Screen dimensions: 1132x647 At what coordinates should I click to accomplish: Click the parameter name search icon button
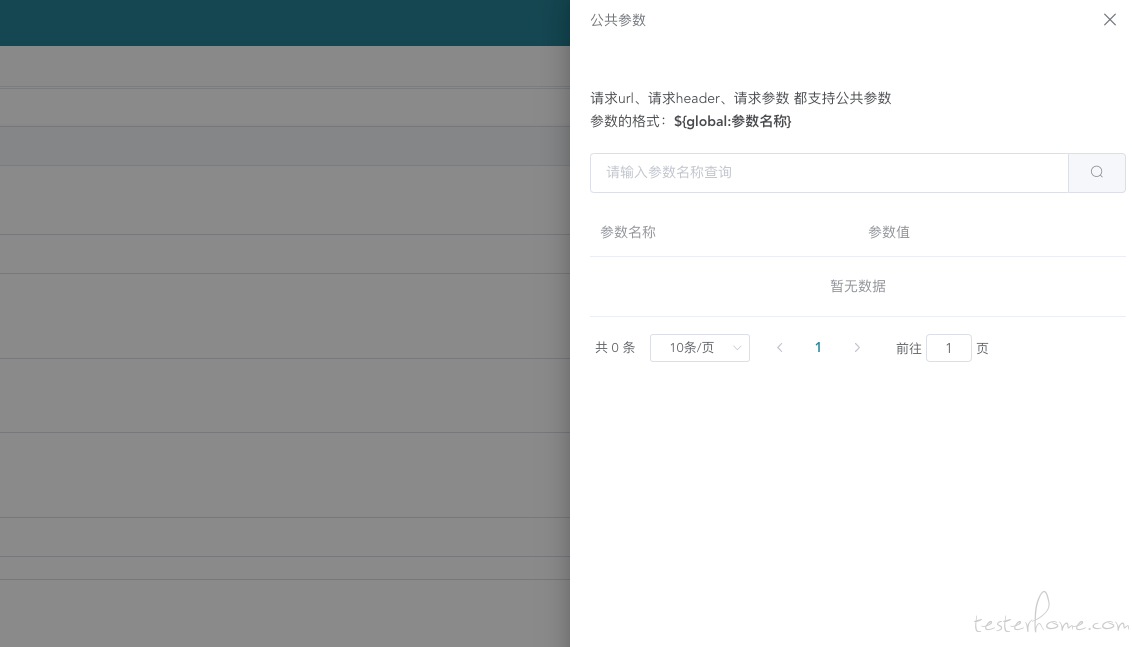pyautogui.click(x=1097, y=173)
